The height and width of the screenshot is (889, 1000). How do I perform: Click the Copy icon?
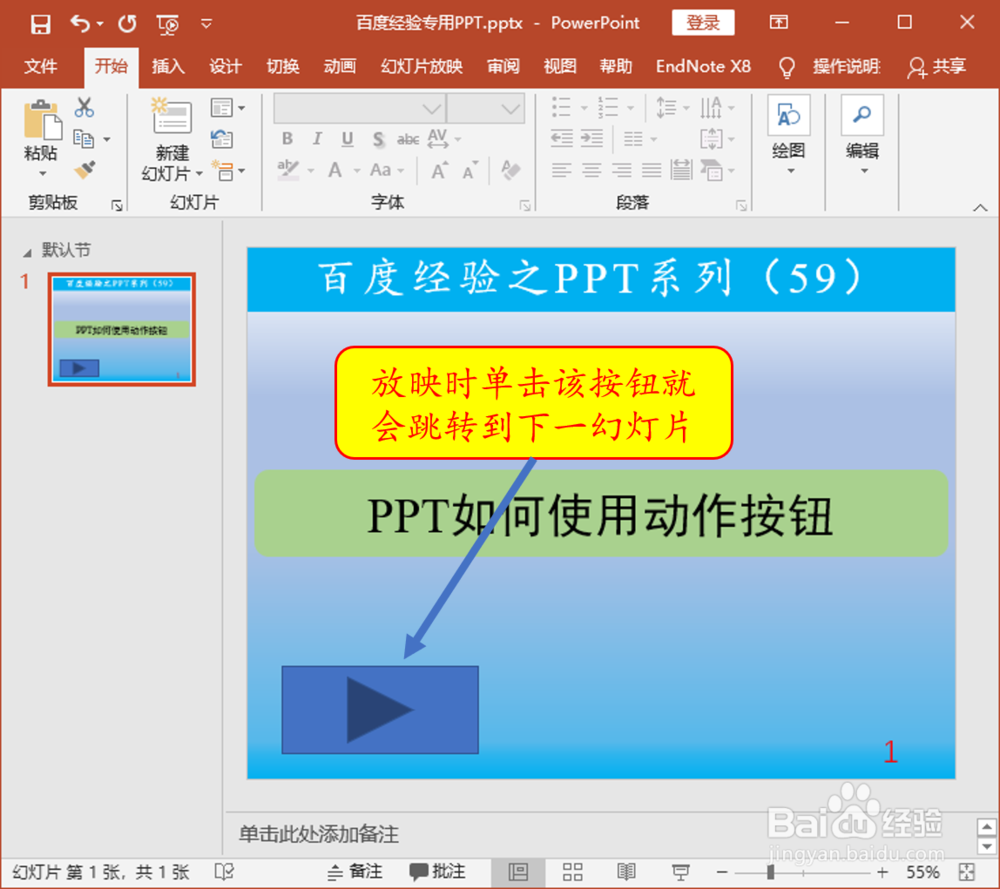click(x=83, y=138)
